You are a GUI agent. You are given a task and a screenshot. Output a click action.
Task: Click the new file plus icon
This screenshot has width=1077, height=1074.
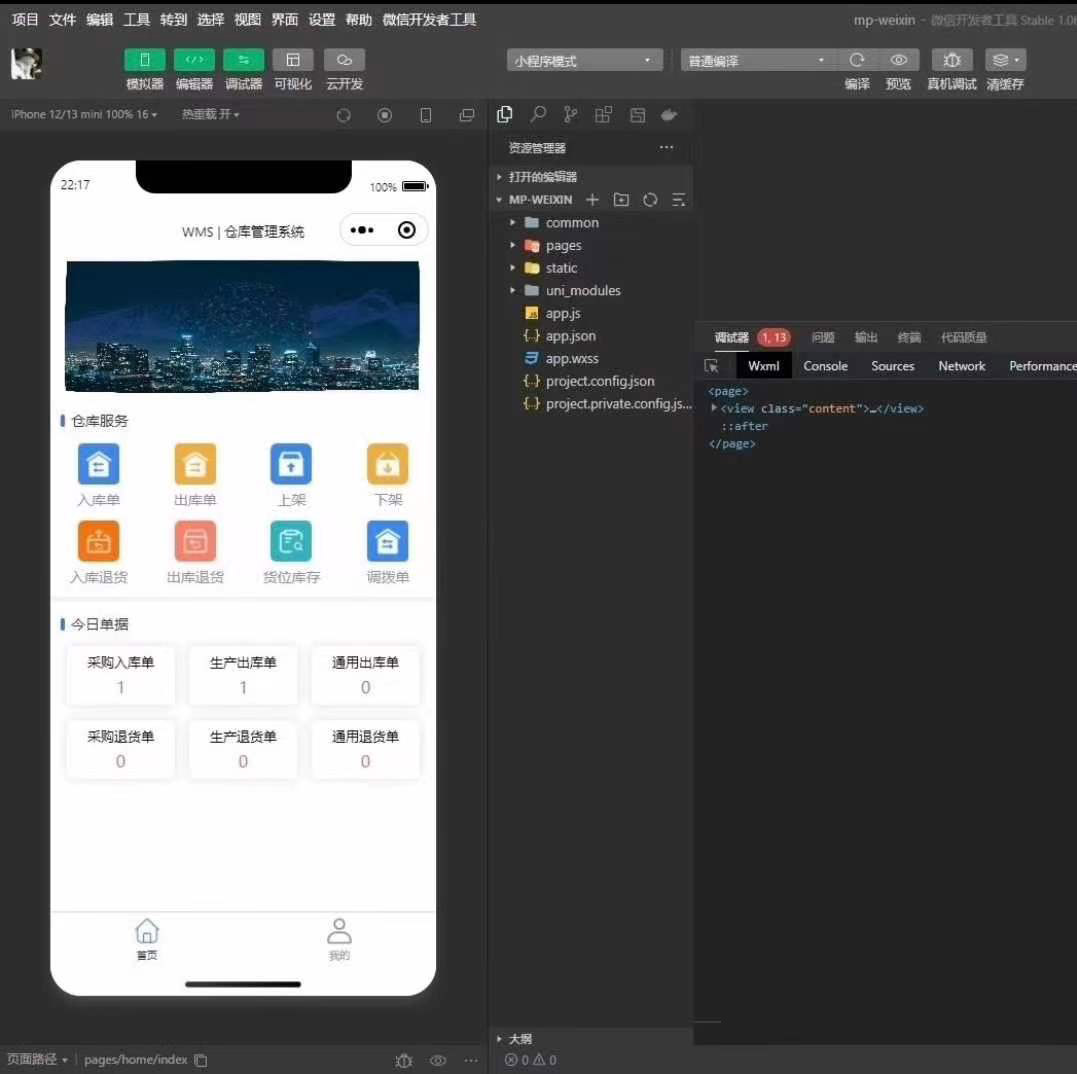pos(592,200)
